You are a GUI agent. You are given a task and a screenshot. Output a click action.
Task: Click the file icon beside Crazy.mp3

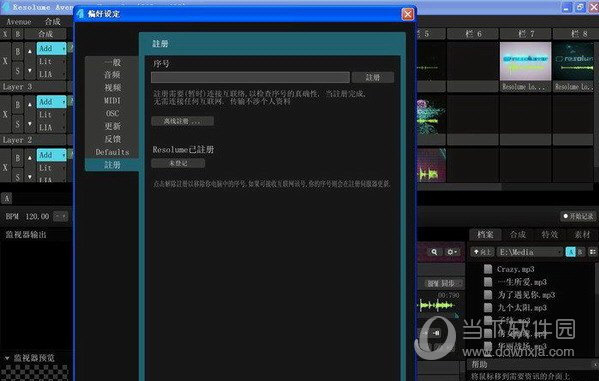[x=488, y=269]
